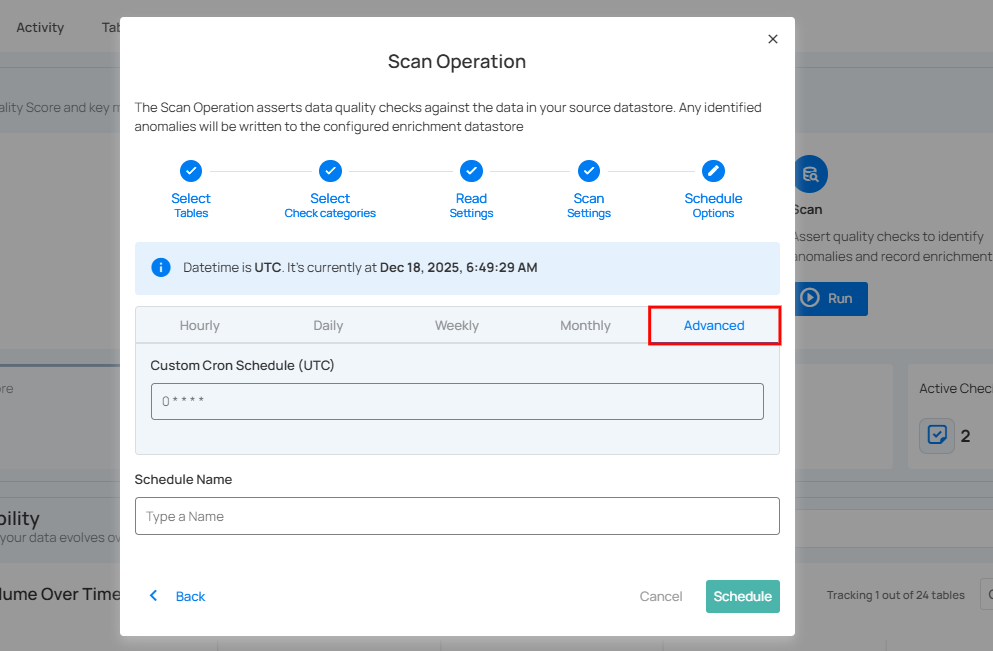993x651 pixels.
Task: Switch to the Hourly schedule tab
Action: point(200,325)
